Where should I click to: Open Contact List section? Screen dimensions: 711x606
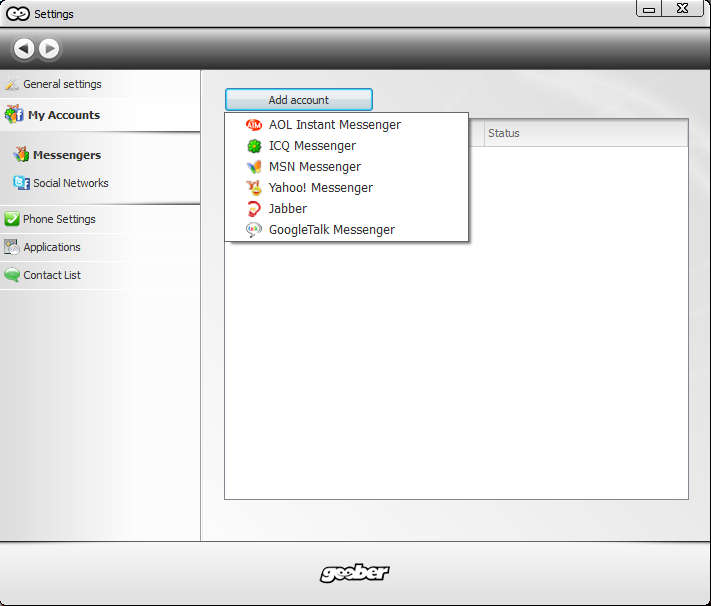(100, 275)
